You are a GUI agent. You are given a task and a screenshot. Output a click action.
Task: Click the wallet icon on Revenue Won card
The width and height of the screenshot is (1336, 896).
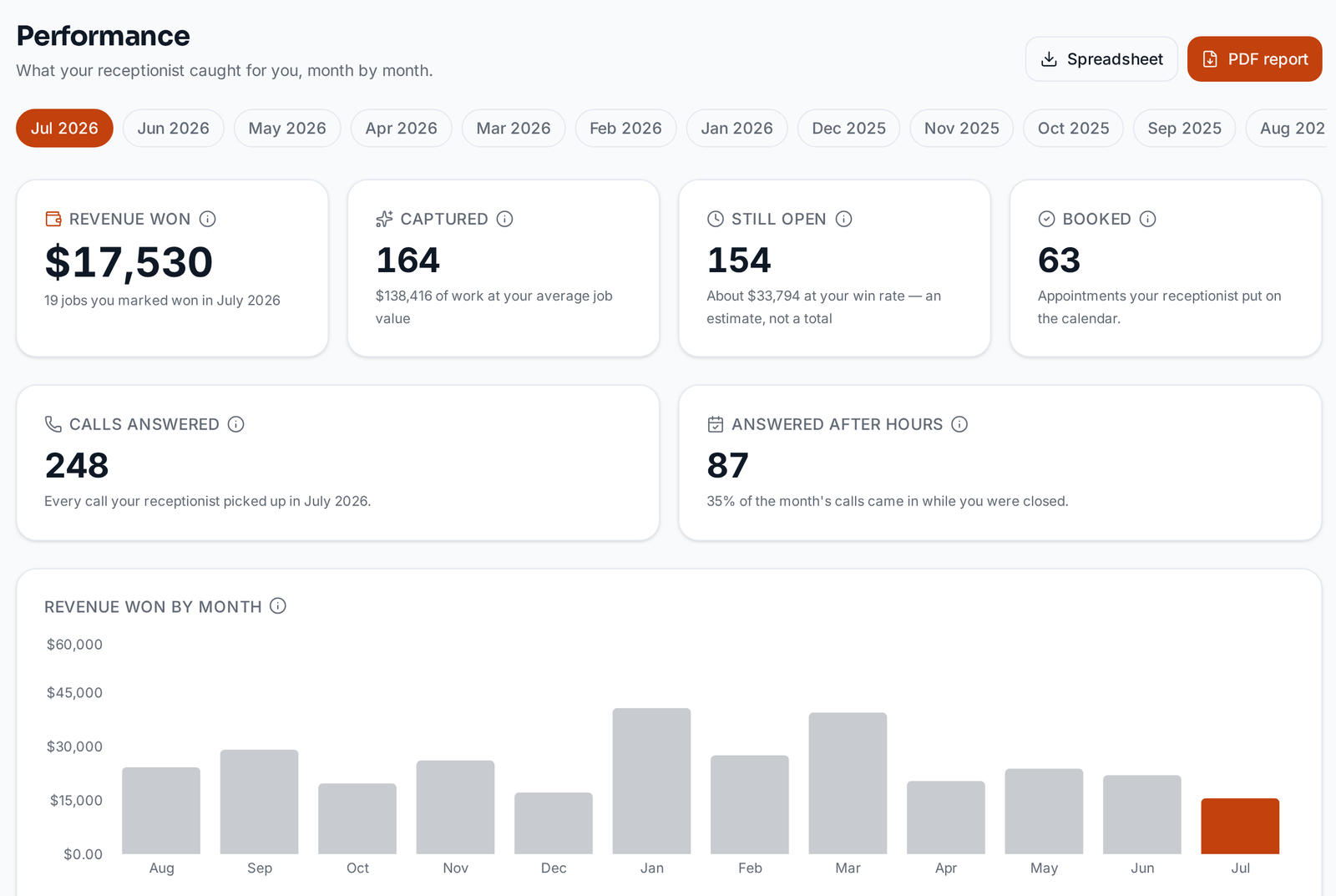point(53,219)
